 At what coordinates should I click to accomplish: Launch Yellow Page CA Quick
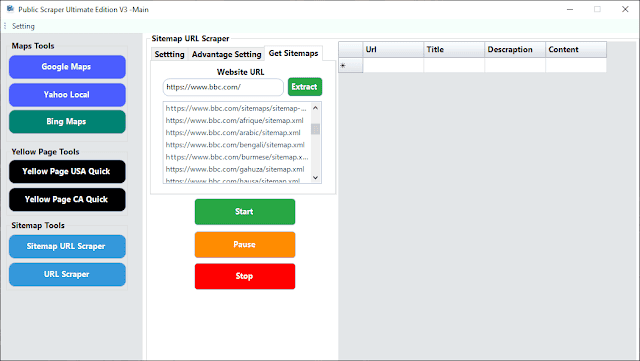[x=67, y=200]
